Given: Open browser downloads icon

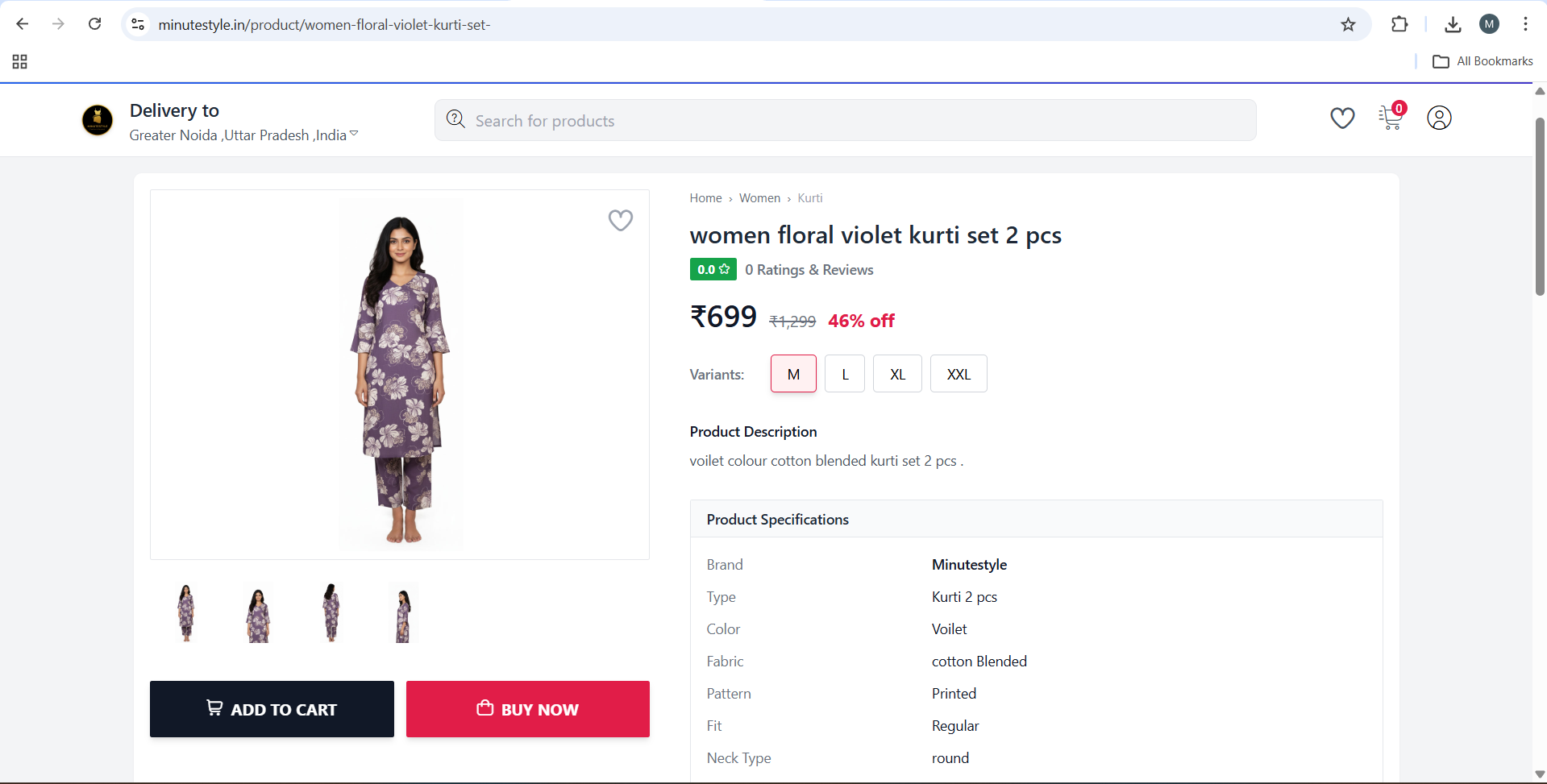Looking at the screenshot, I should tap(1453, 25).
